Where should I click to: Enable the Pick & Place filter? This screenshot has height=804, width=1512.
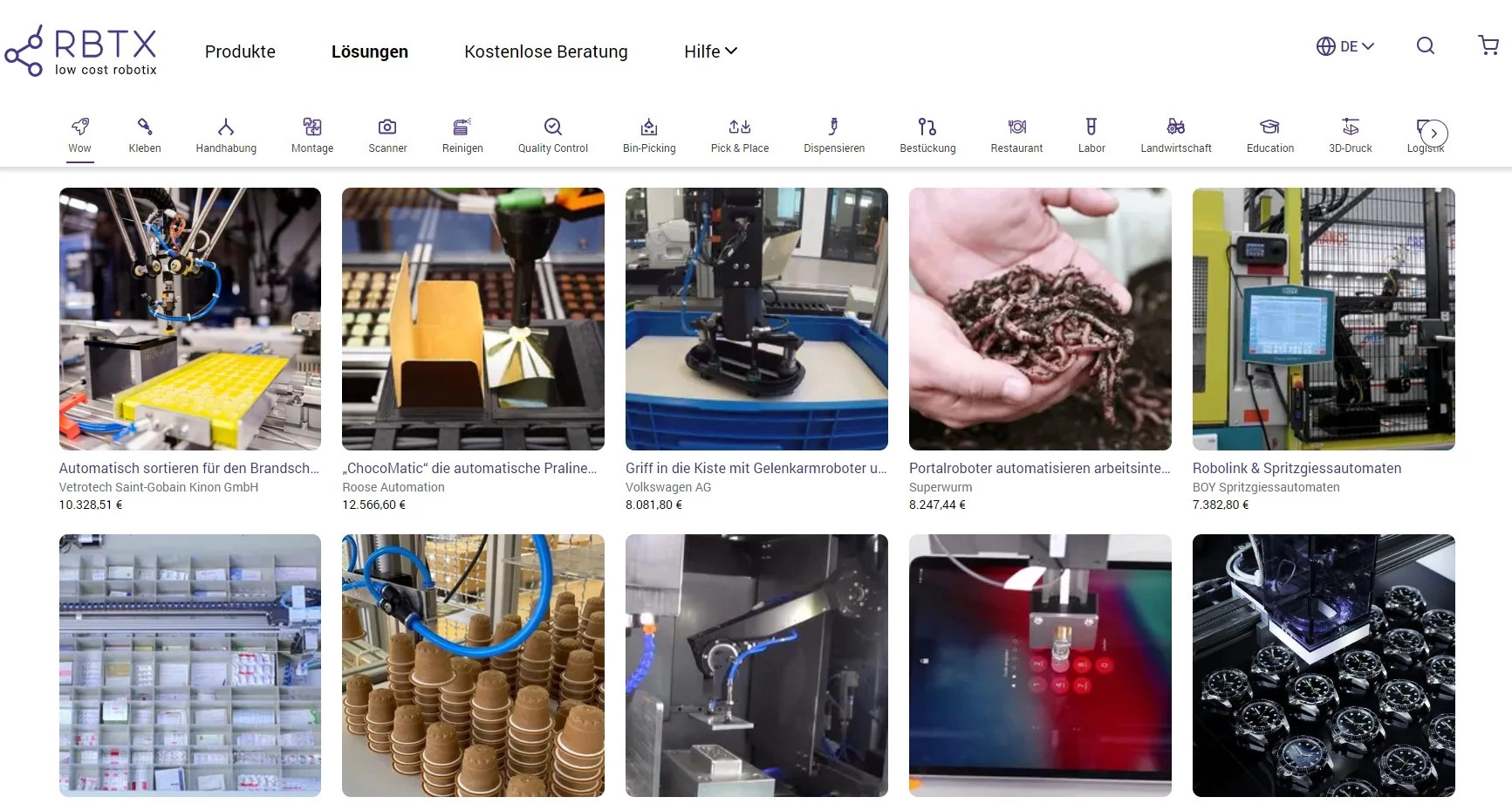tap(739, 133)
